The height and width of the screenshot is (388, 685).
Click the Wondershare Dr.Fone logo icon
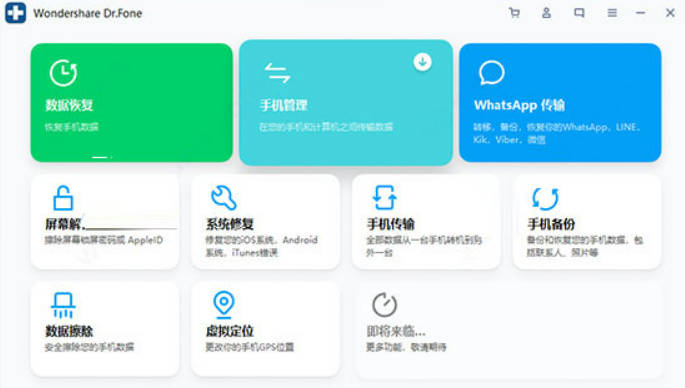tap(15, 13)
